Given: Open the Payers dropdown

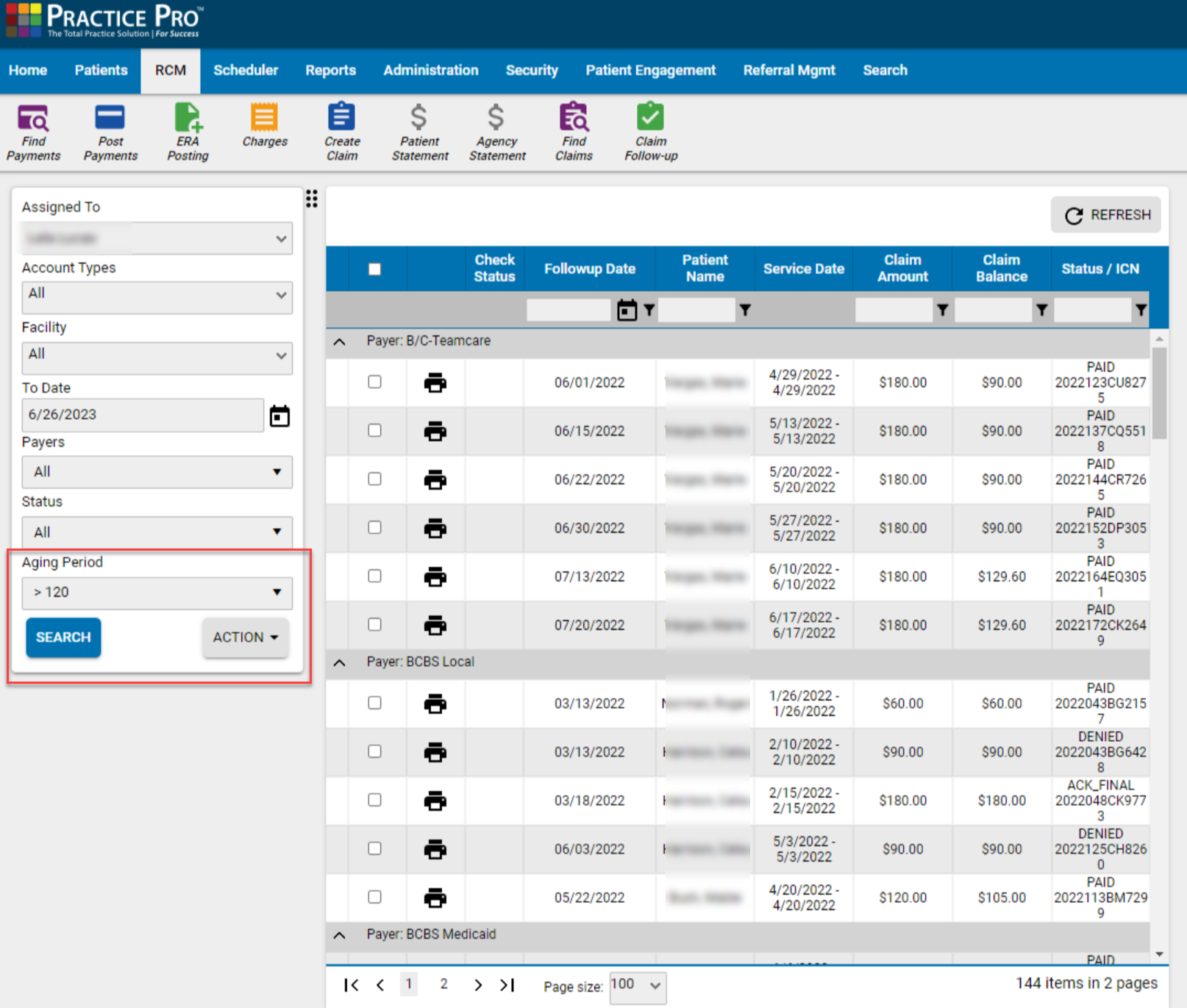Looking at the screenshot, I should (157, 472).
